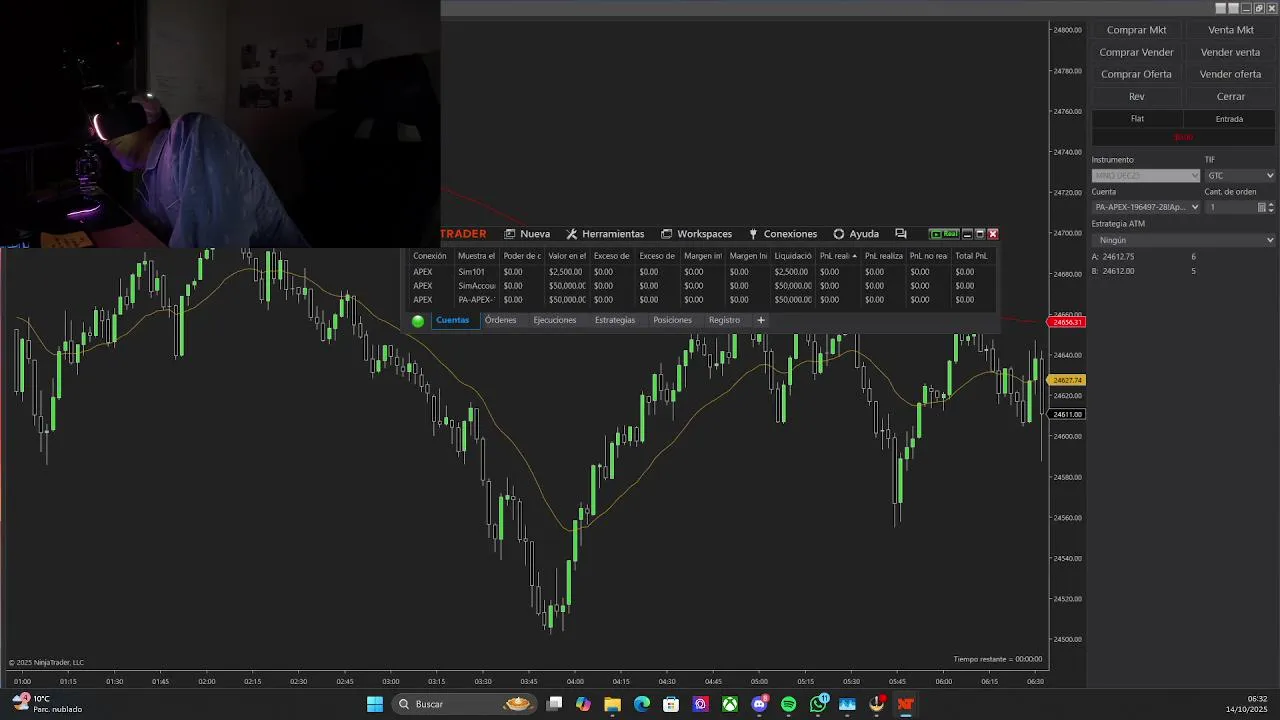This screenshot has height=720, width=1280.
Task: Click the 24611.00 current price marker
Action: pyautogui.click(x=1066, y=414)
